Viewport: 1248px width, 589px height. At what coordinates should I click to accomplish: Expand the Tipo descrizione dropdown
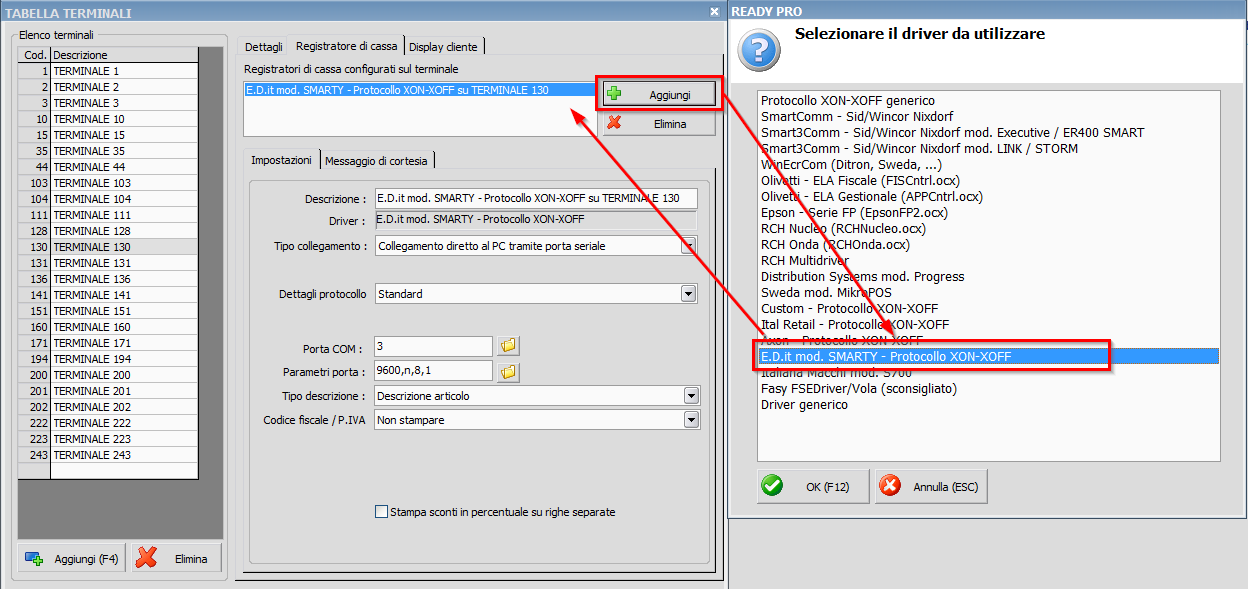[690, 396]
